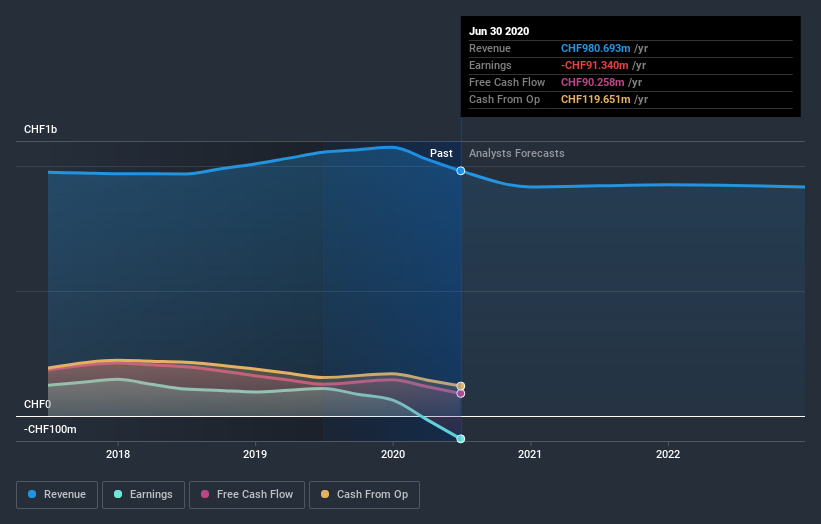Image resolution: width=821 pixels, height=524 pixels.
Task: Select the 2022 x-axis label
Action: [x=668, y=454]
